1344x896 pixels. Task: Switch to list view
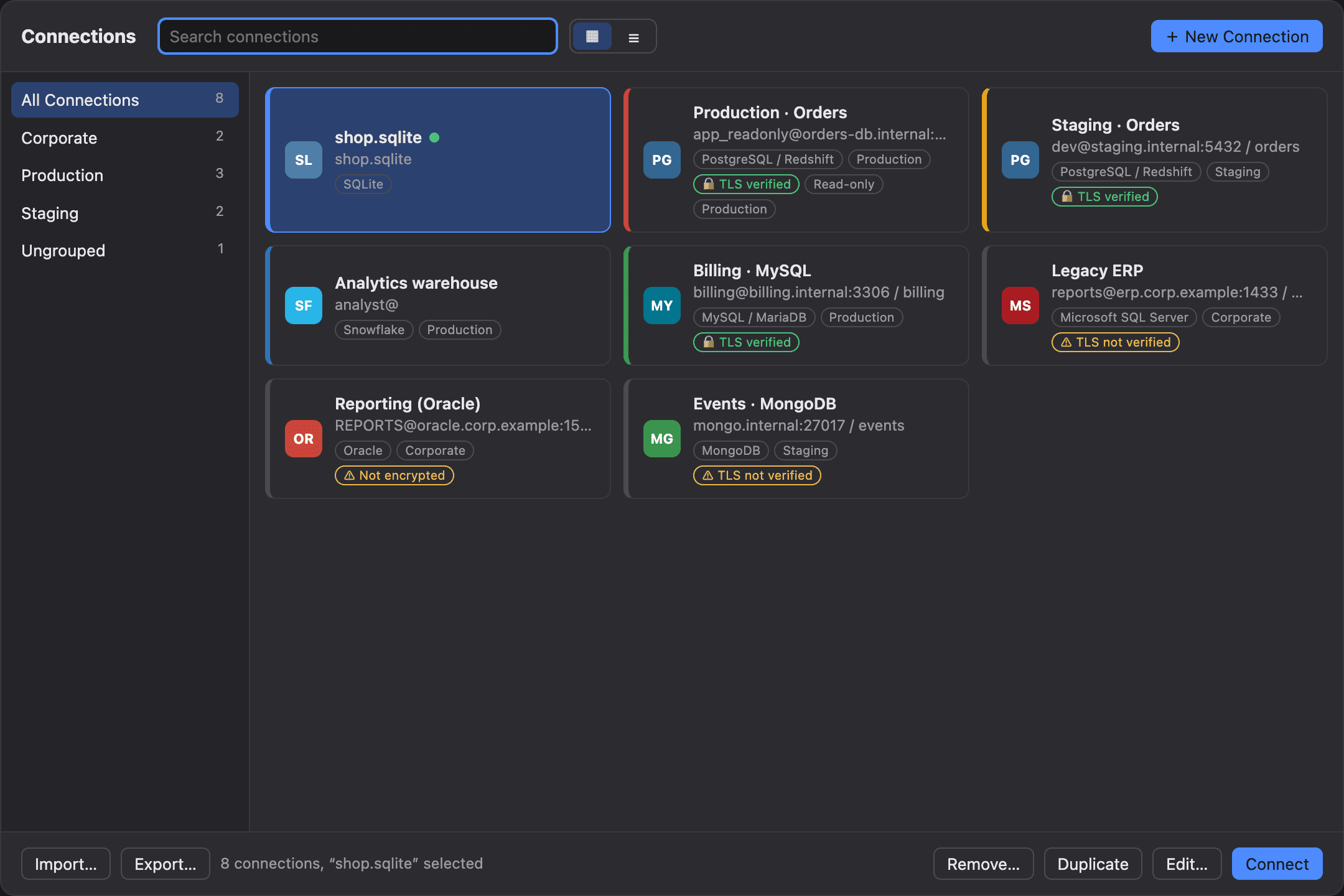coord(633,37)
